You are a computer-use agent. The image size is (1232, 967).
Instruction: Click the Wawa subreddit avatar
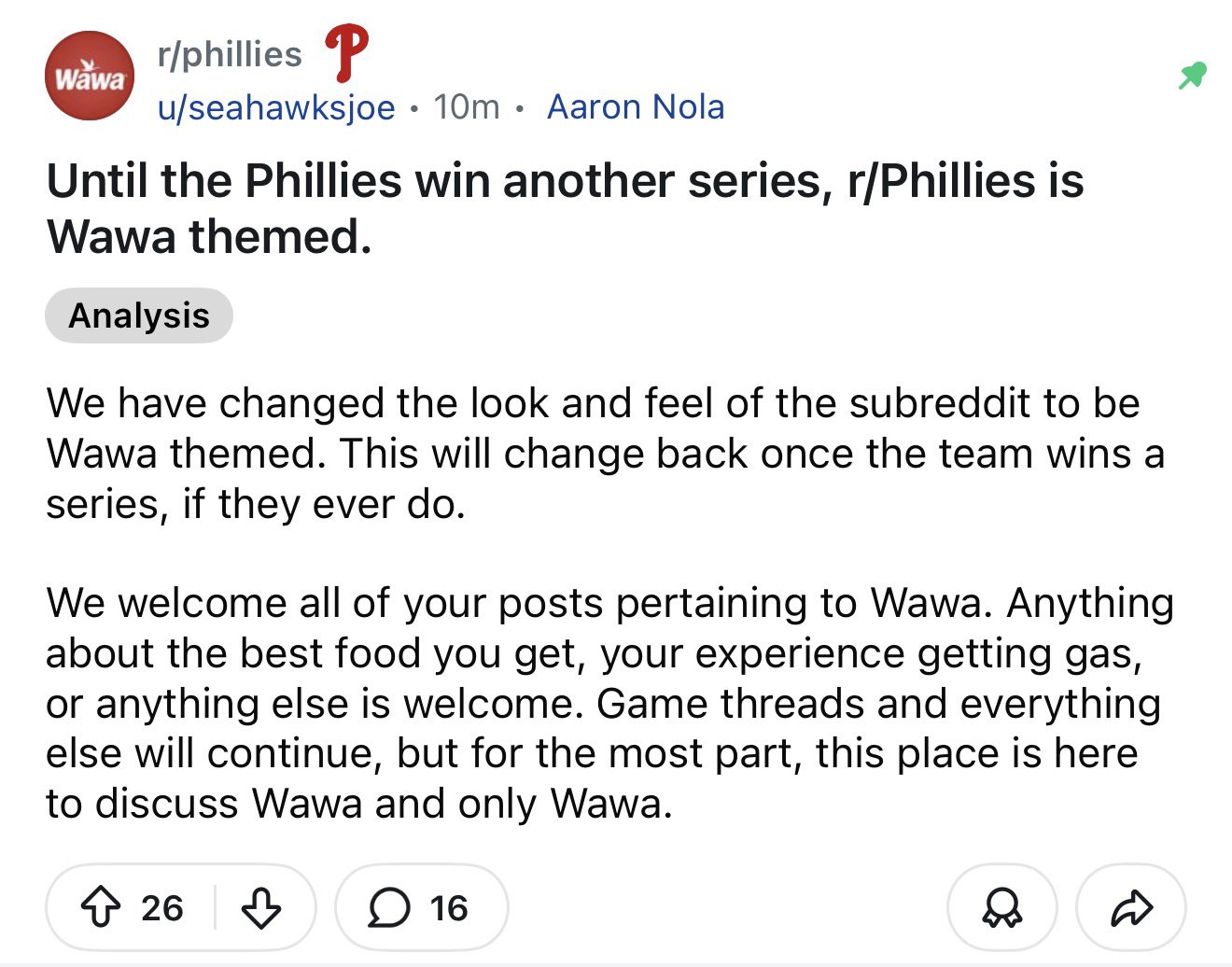(x=90, y=77)
